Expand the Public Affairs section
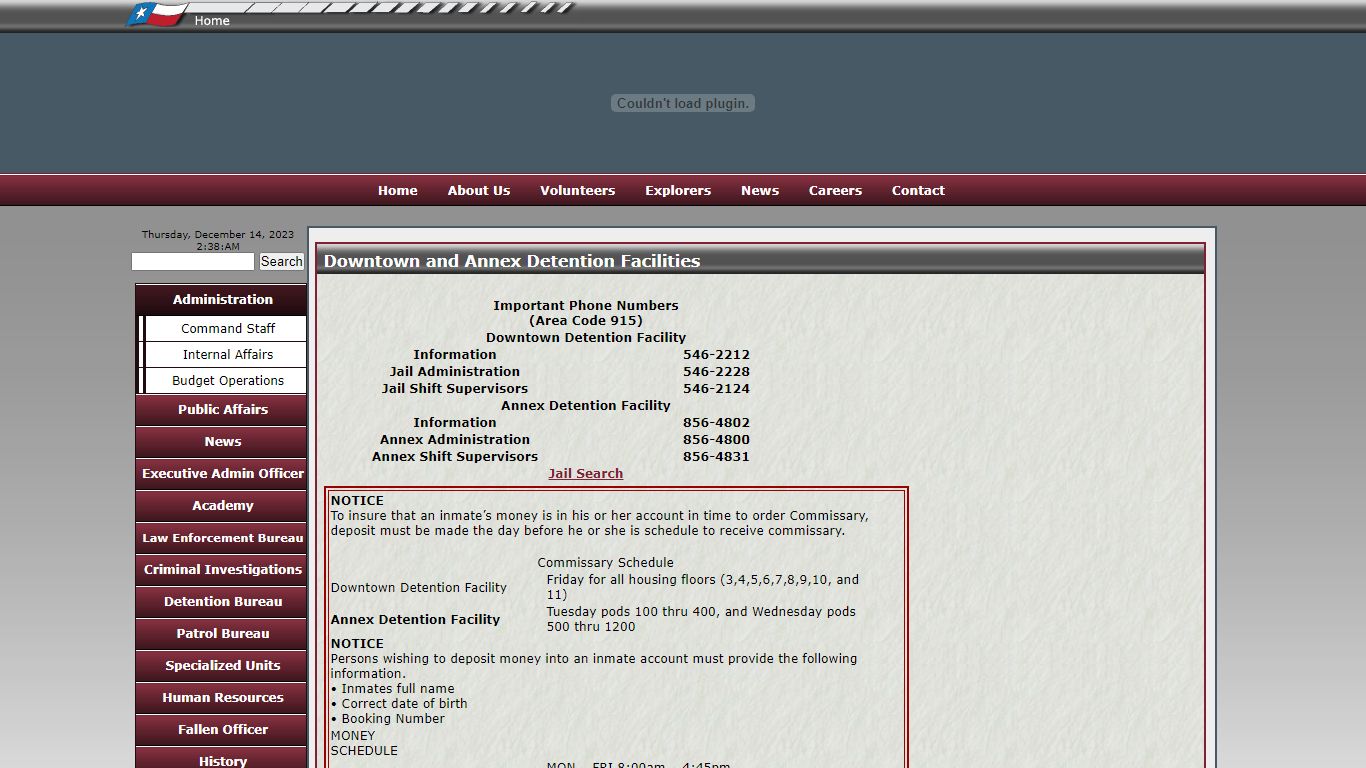This screenshot has height=768, width=1366. click(x=222, y=410)
